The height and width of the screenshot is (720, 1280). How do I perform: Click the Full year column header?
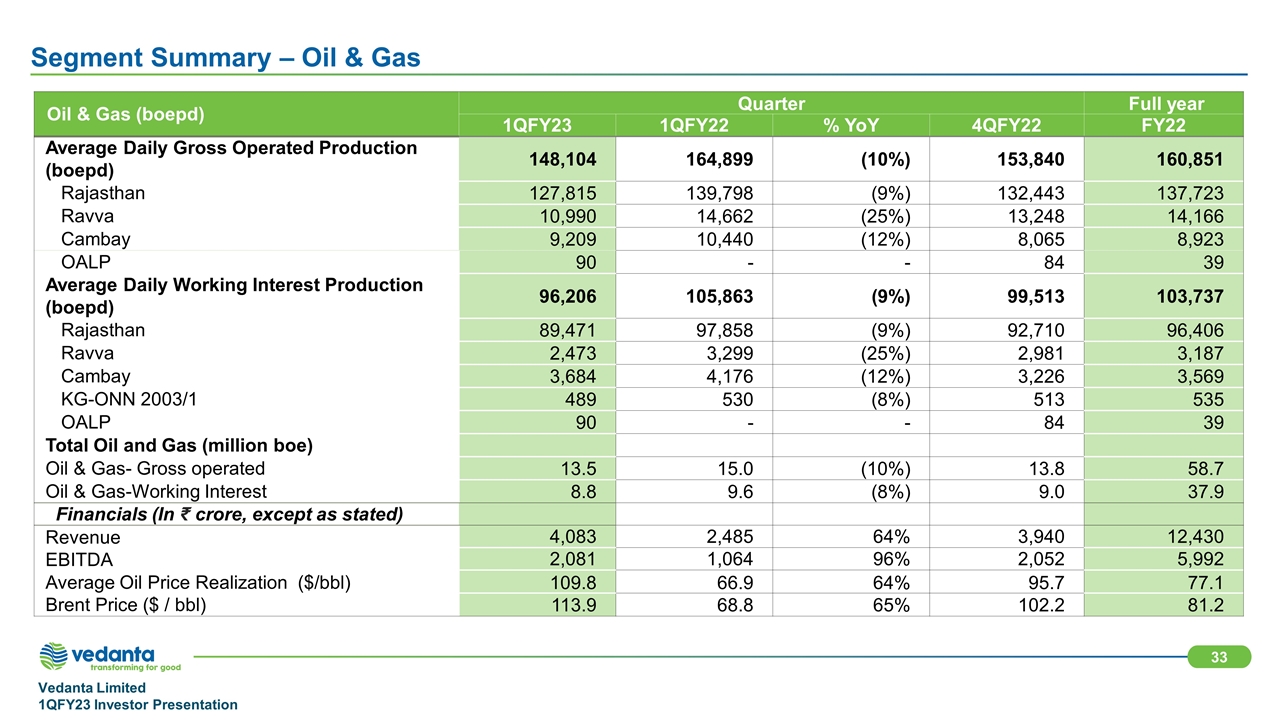[1165, 104]
